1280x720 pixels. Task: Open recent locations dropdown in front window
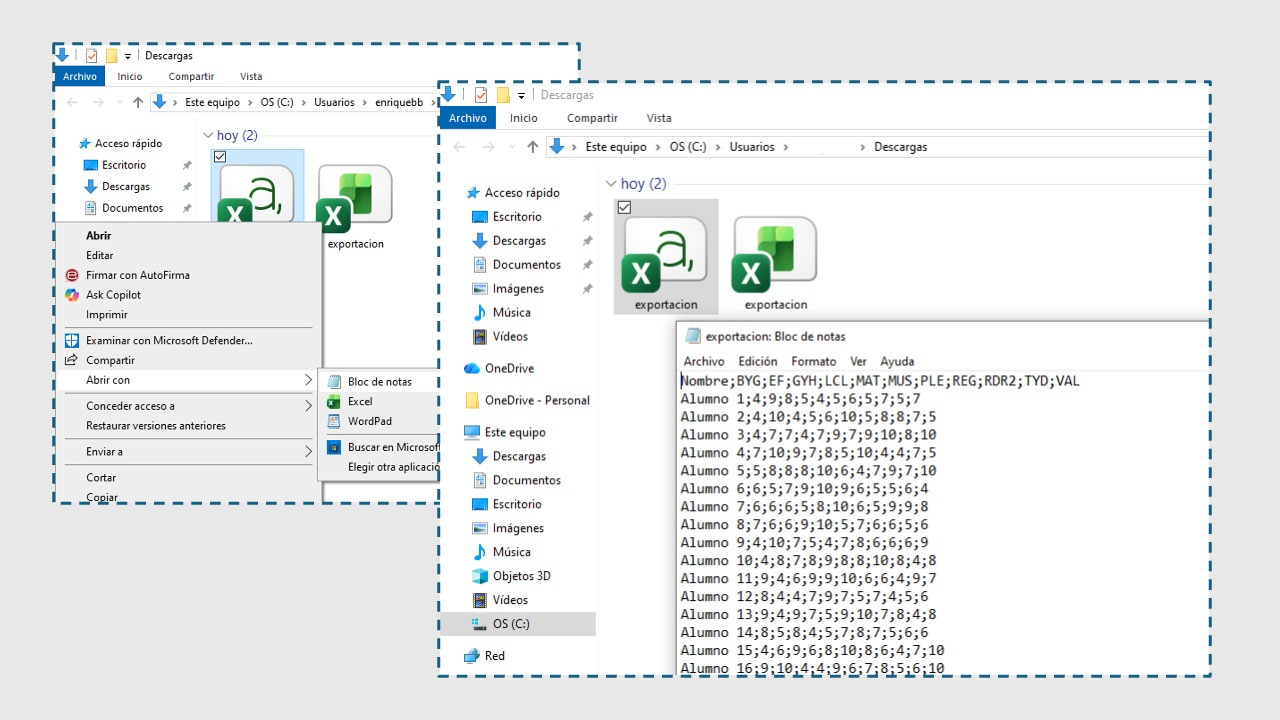point(512,147)
